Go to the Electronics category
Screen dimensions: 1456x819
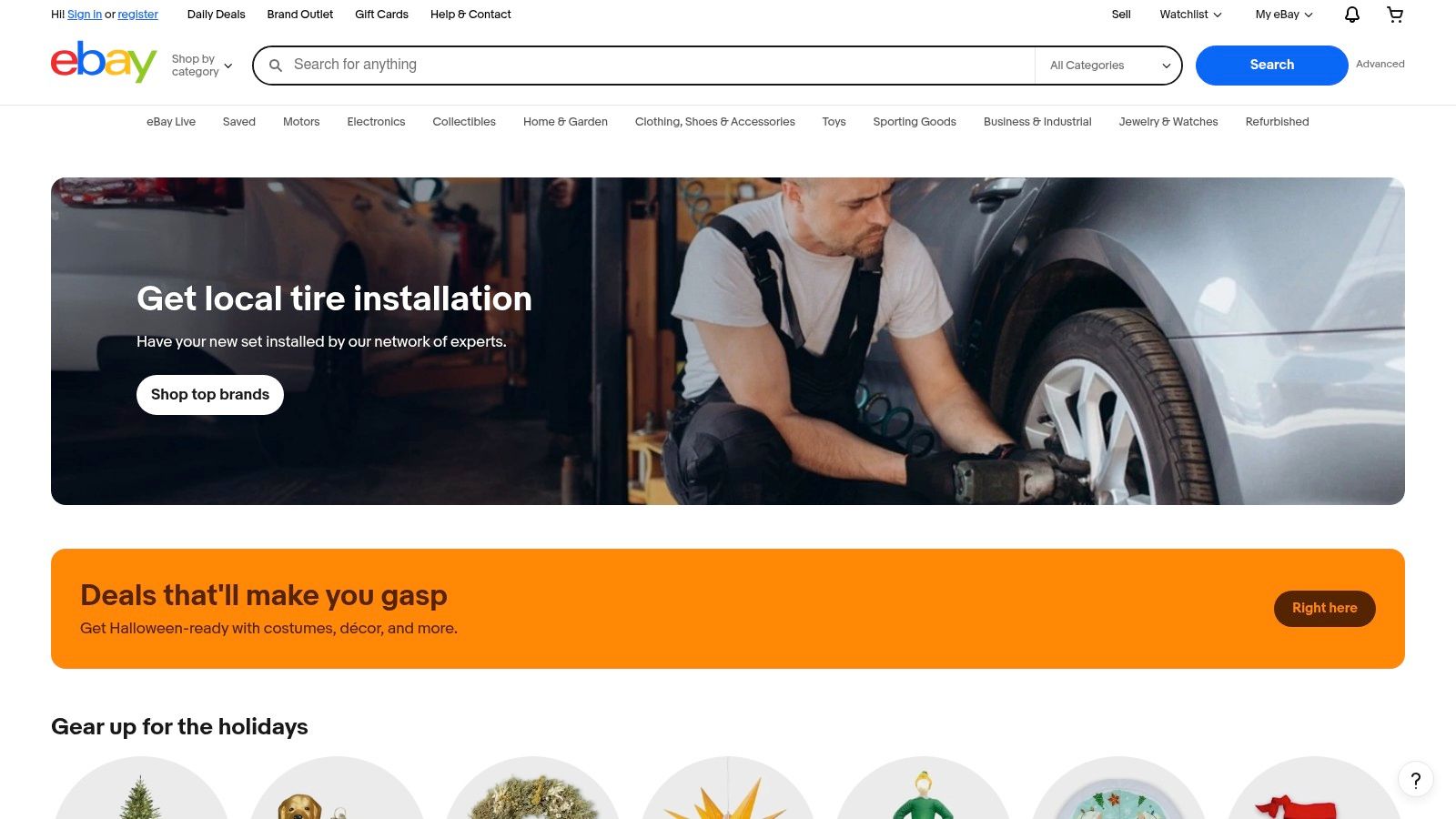coord(376,122)
